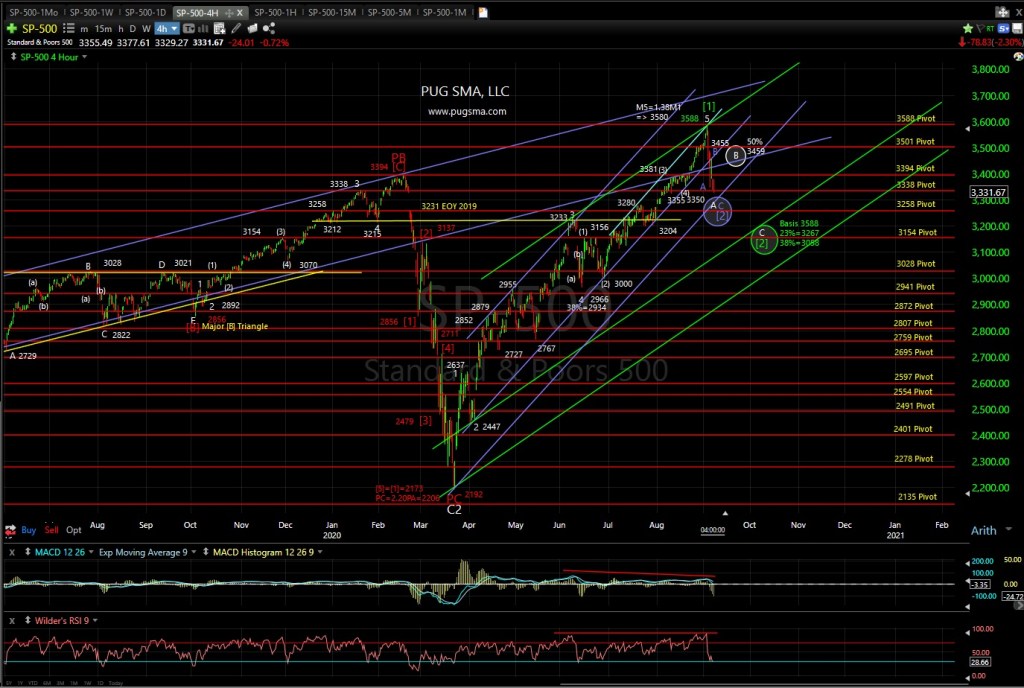
Task: Open the T text style toolbar icon
Action: pos(189,28)
